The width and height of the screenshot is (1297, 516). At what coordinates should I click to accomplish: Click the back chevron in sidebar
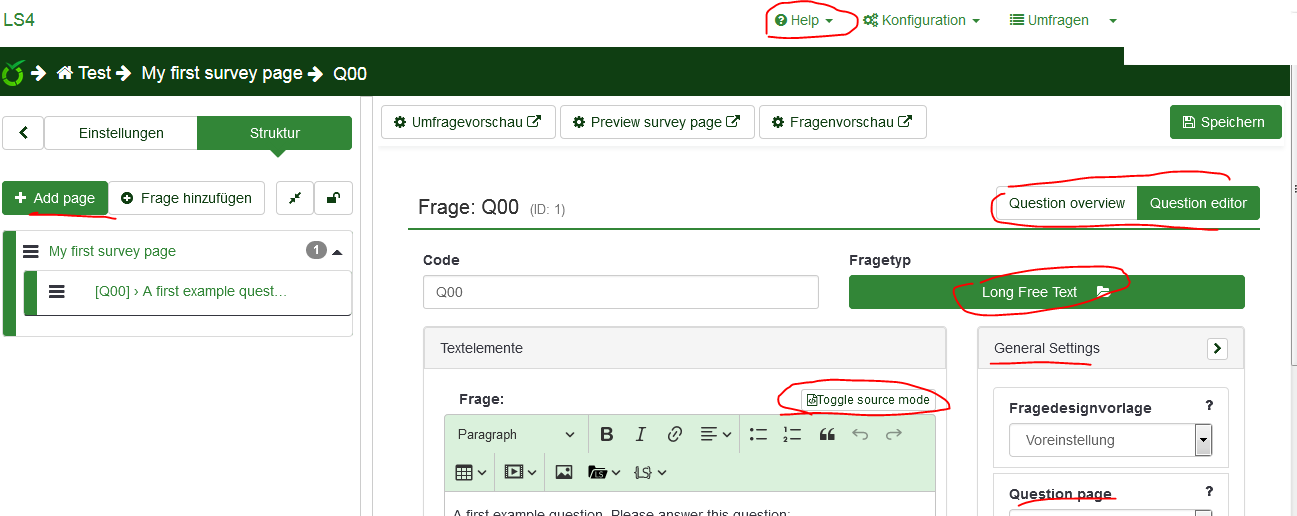click(23, 133)
